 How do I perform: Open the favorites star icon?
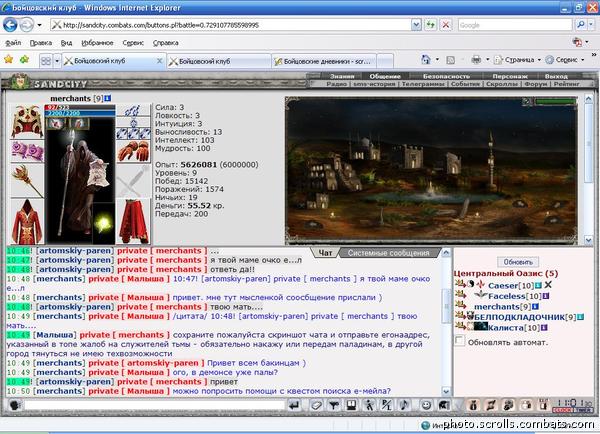[x=8, y=59]
